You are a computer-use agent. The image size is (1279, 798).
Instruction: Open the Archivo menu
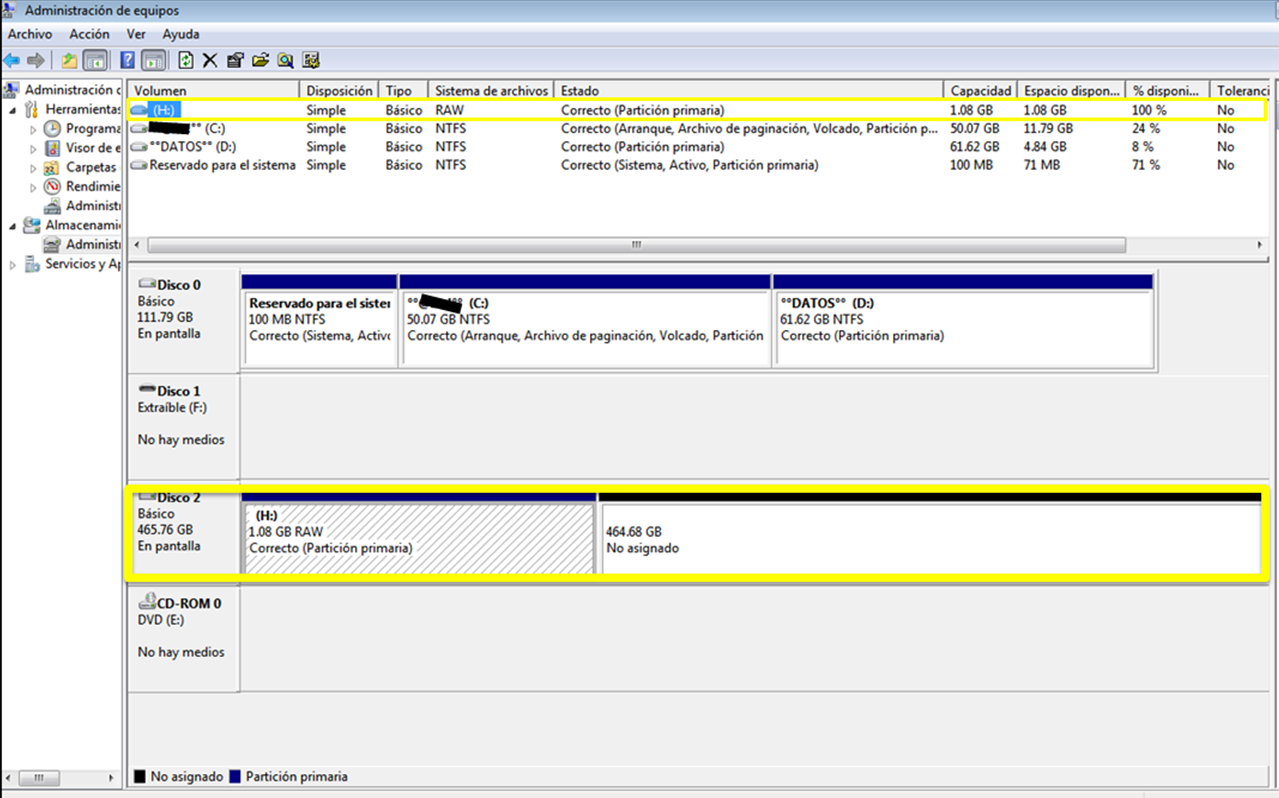coord(30,34)
